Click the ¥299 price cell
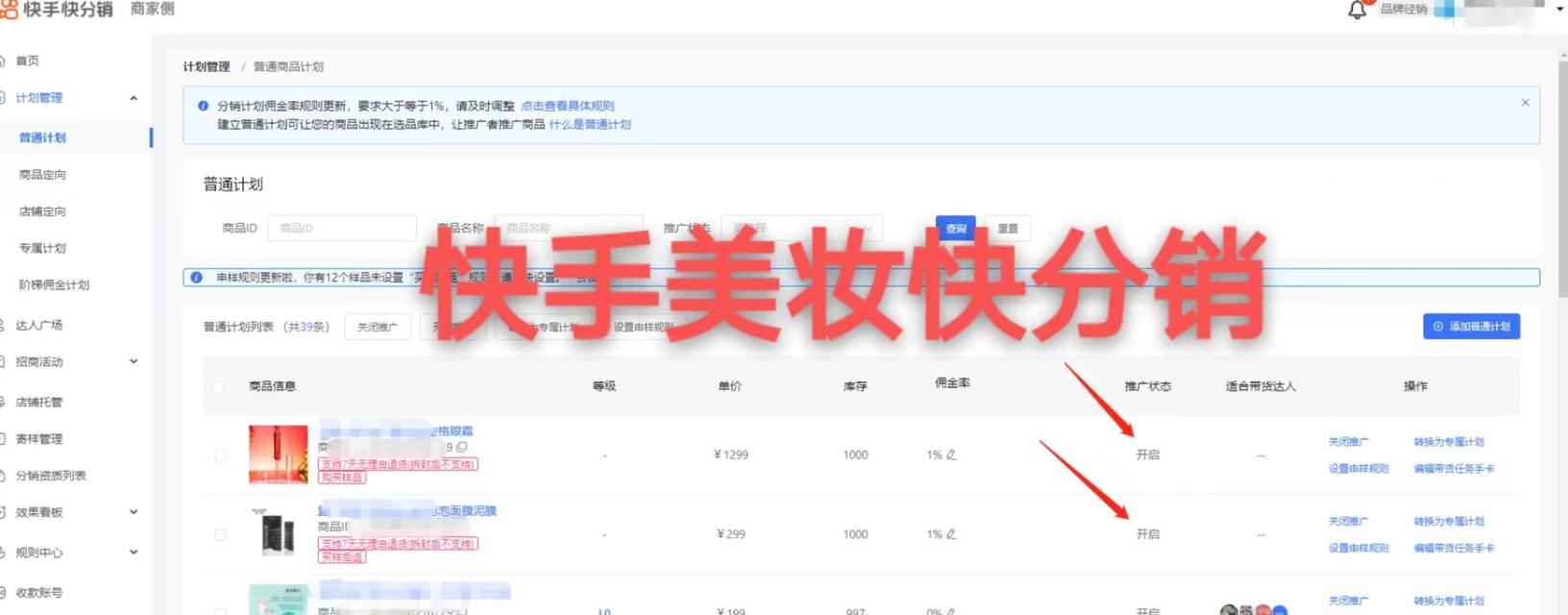The width and height of the screenshot is (1568, 615). tap(731, 534)
